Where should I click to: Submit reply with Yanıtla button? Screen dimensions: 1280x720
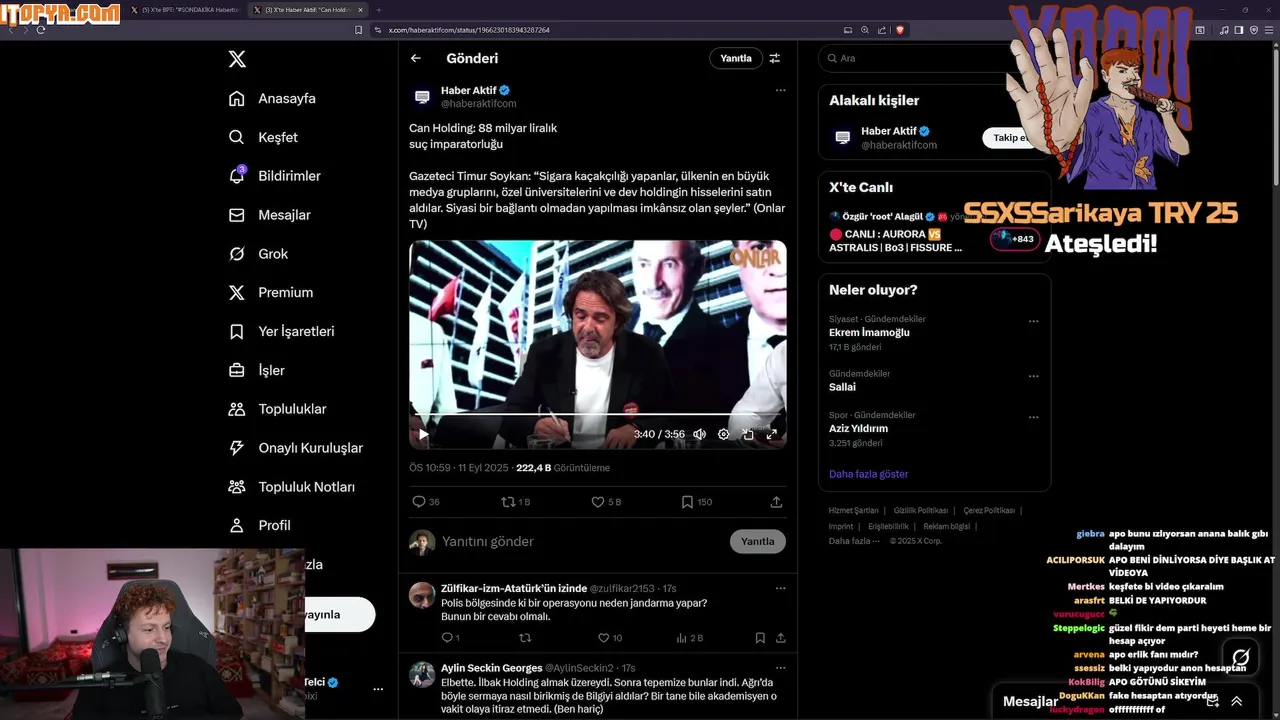tap(758, 541)
